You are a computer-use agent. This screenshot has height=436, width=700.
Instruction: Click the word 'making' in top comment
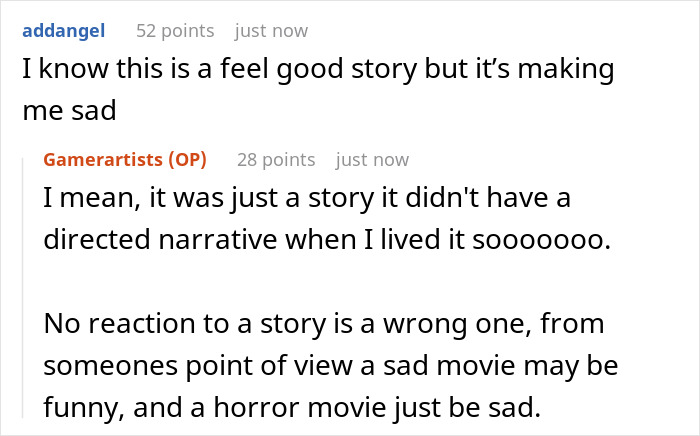[x=570, y=70]
